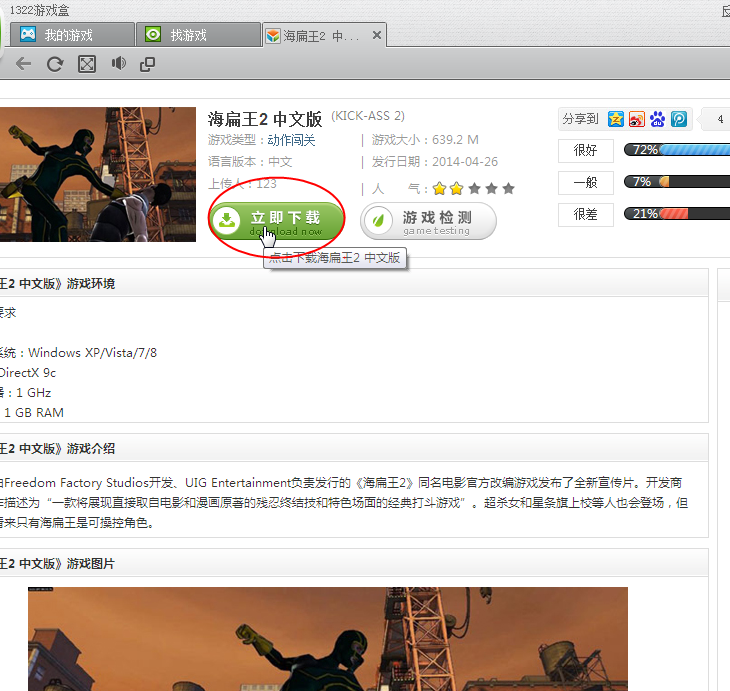Click the game cover thumbnail image
The height and width of the screenshot is (691, 730).
(98, 175)
